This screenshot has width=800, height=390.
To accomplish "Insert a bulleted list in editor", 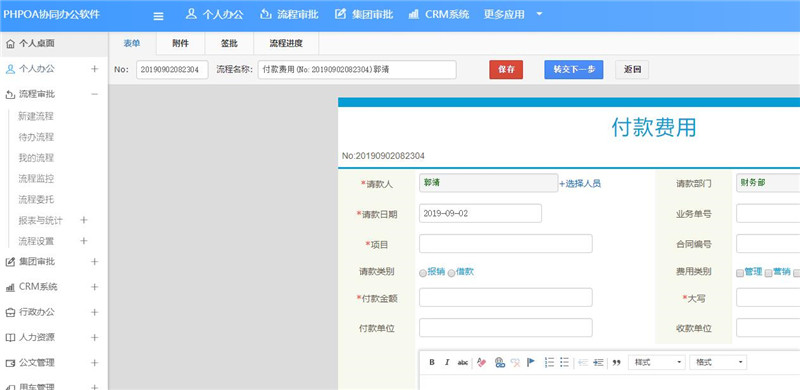I will tap(564, 362).
